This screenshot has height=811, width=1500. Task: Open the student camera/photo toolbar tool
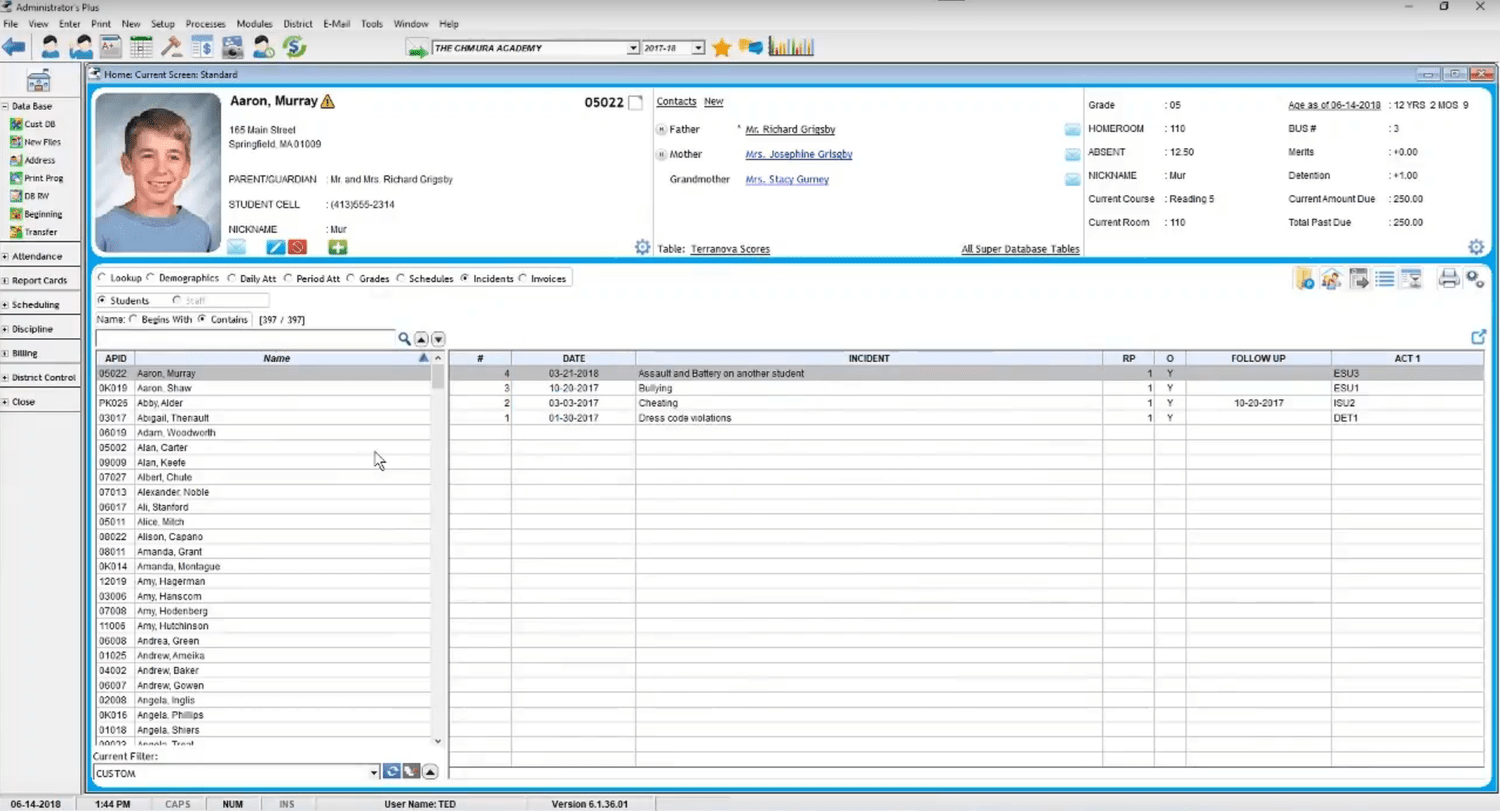[232, 47]
